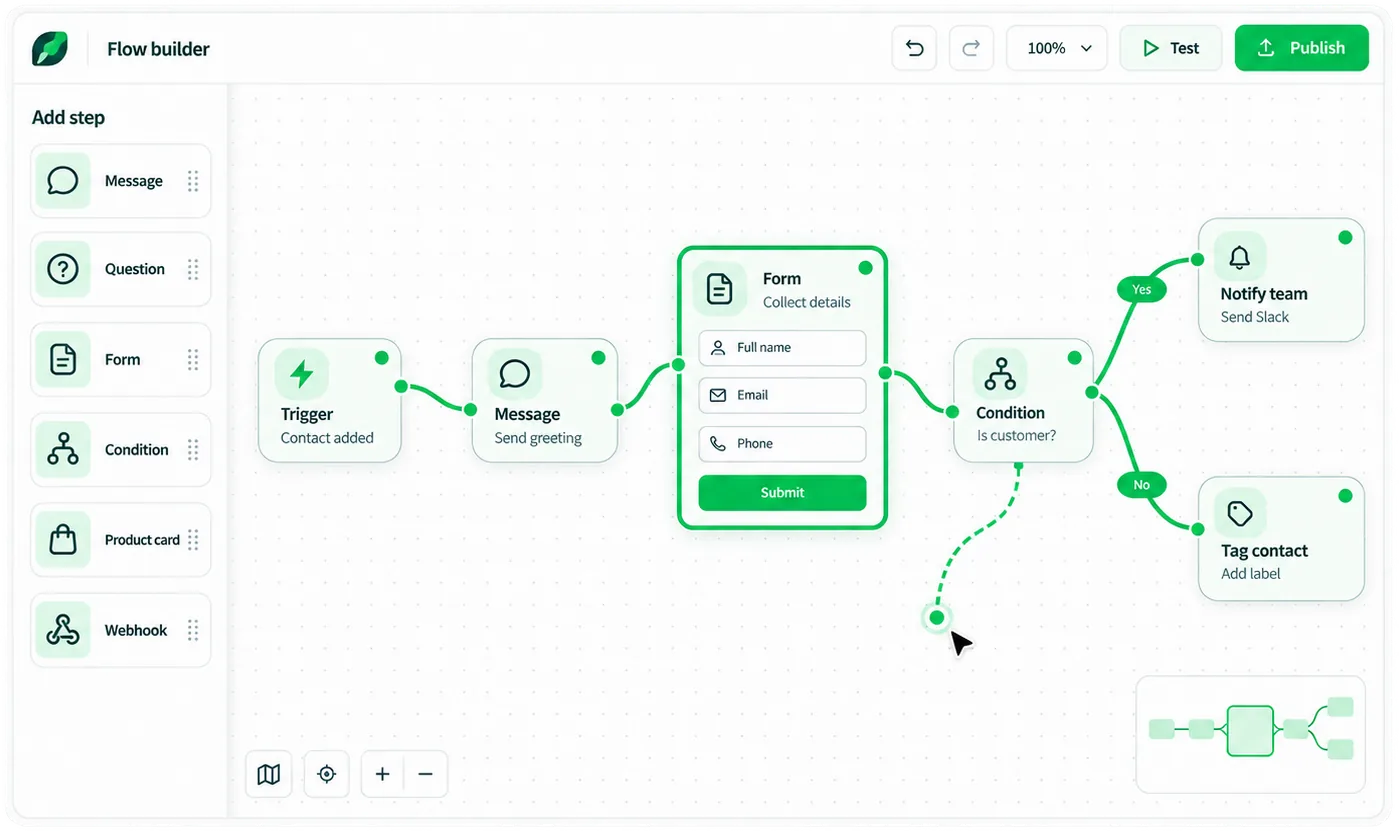Select the Send greeting Message node
Viewport: 1399px width, 831px height.
(x=545, y=400)
